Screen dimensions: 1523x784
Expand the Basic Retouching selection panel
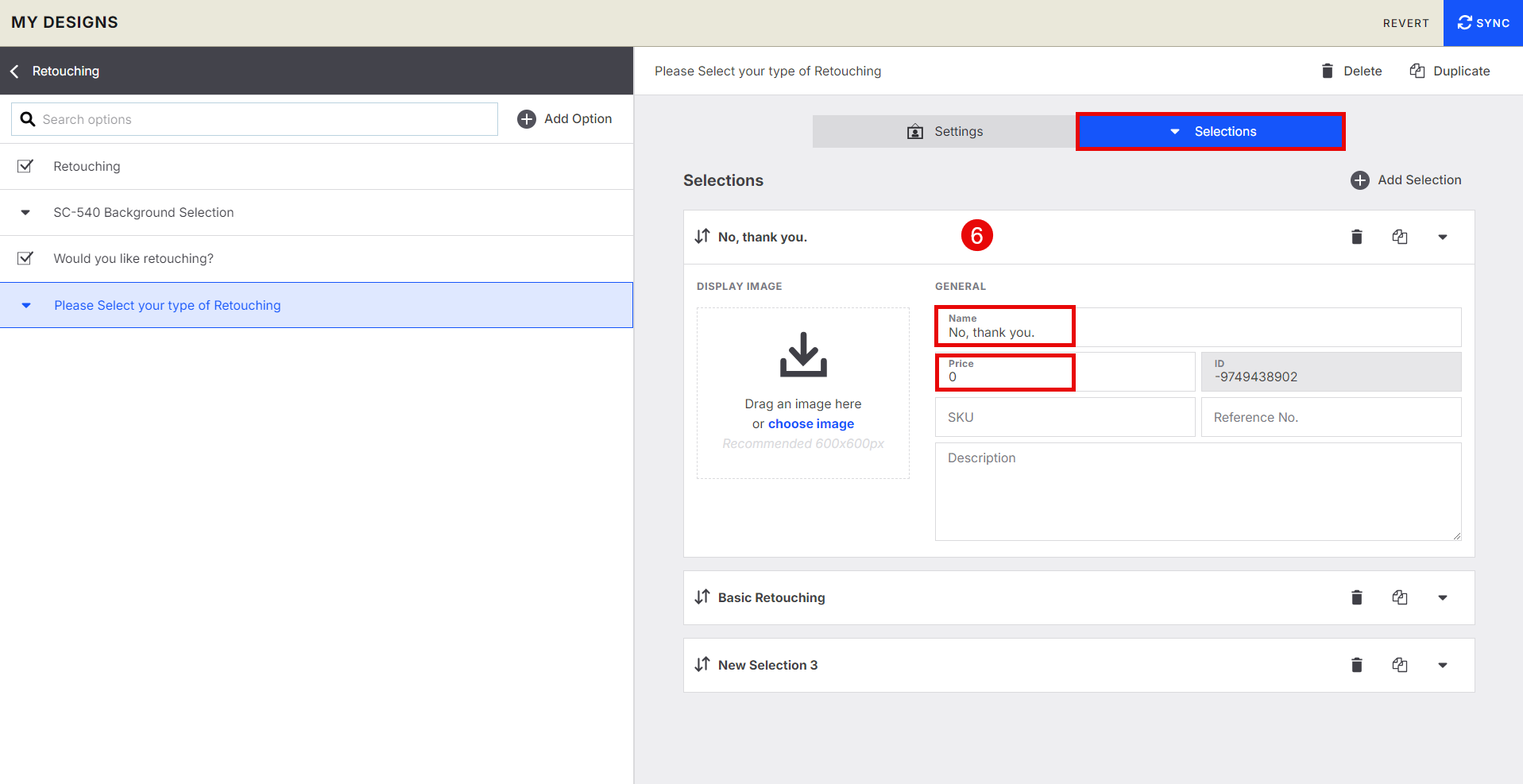tap(1443, 598)
